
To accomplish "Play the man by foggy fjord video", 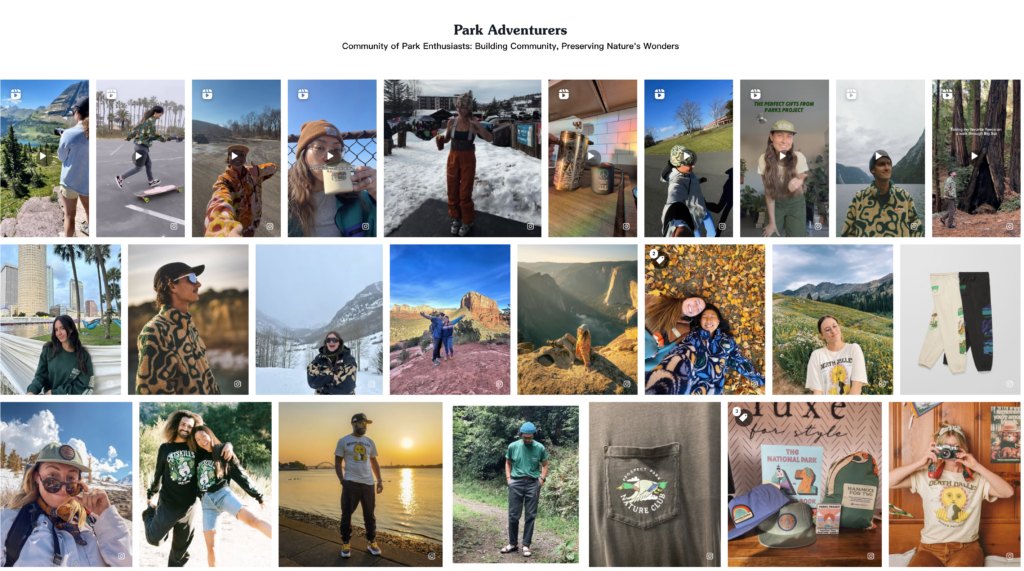I will click(880, 157).
